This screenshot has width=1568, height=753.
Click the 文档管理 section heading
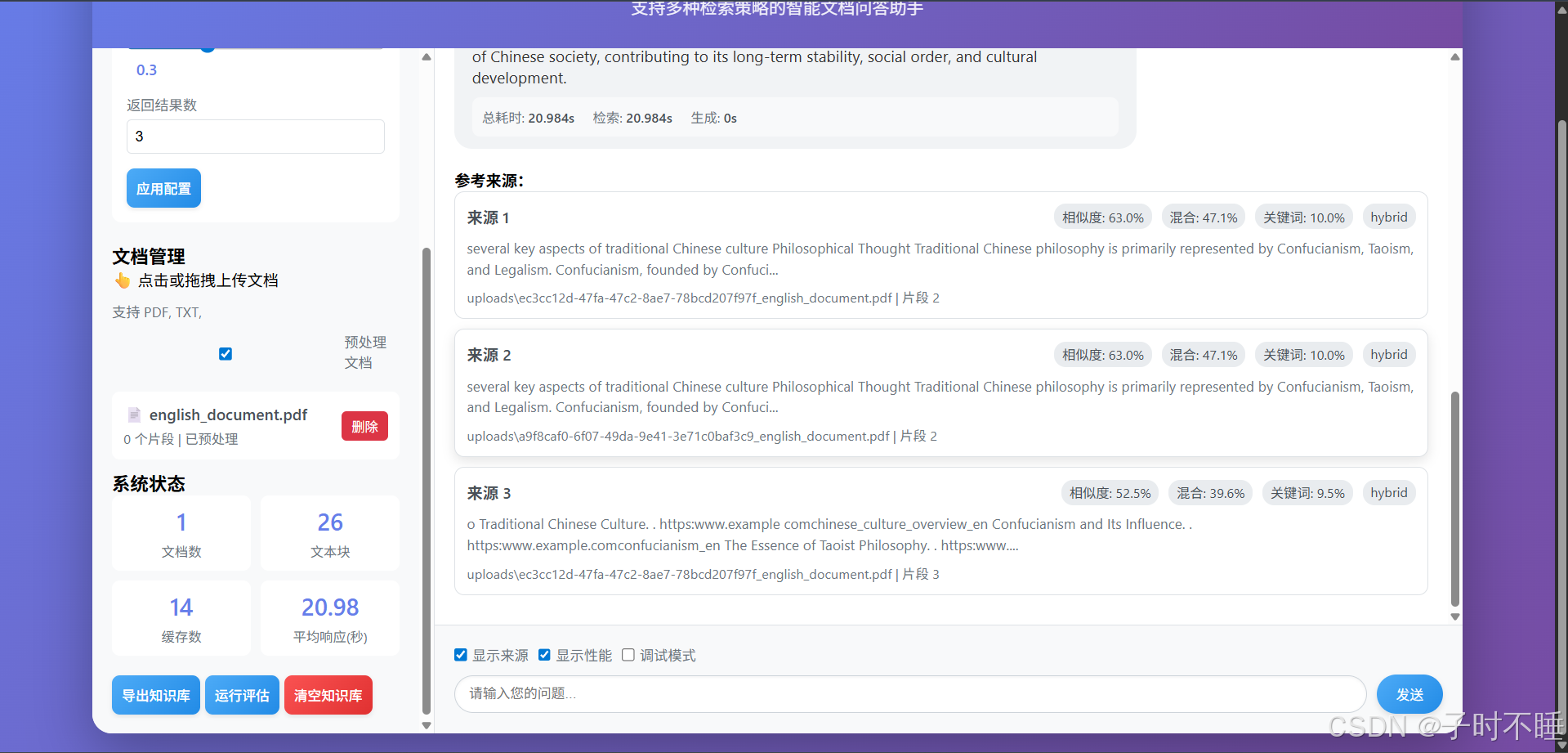(x=149, y=257)
